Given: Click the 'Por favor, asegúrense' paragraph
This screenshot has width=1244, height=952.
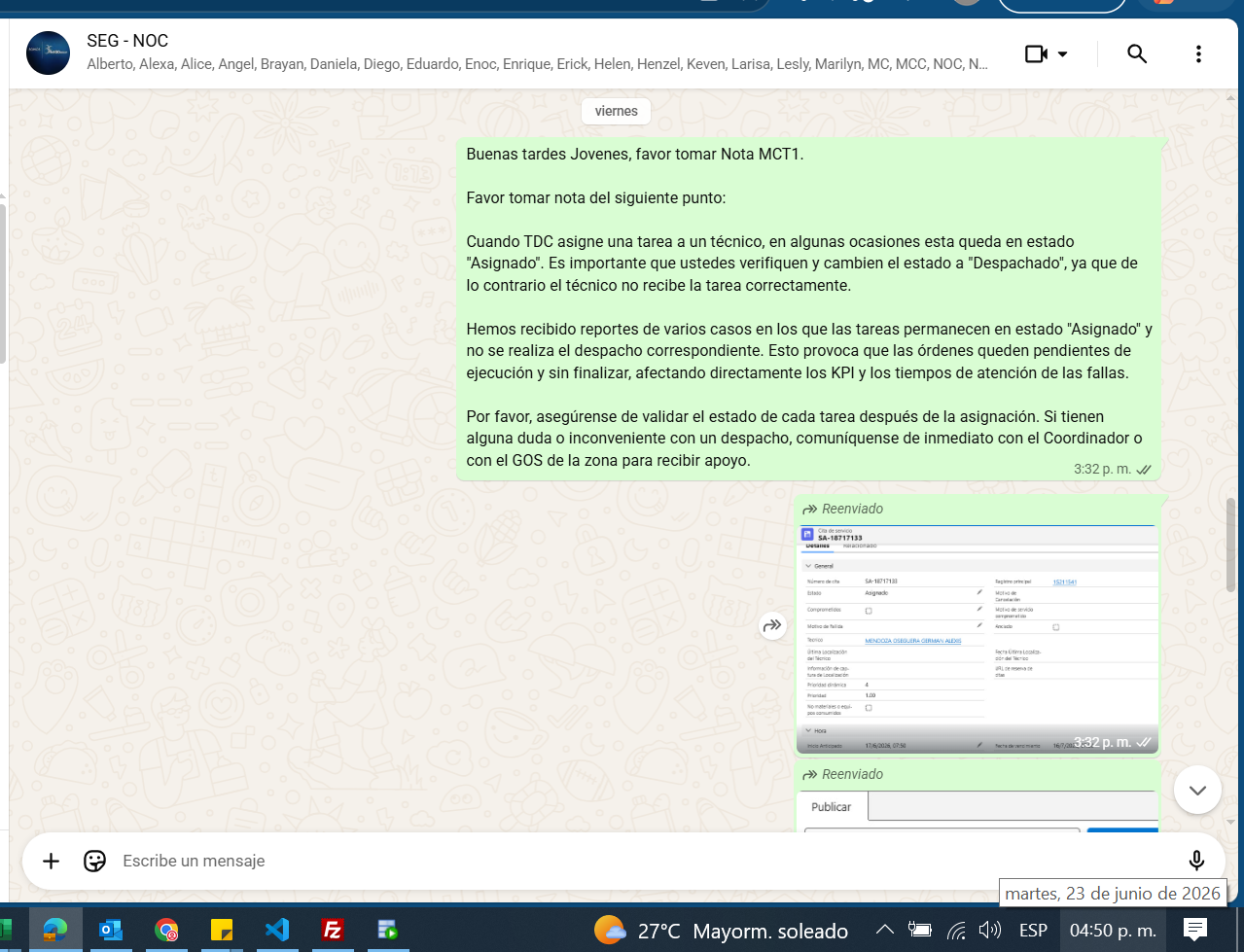Looking at the screenshot, I should click(804, 439).
